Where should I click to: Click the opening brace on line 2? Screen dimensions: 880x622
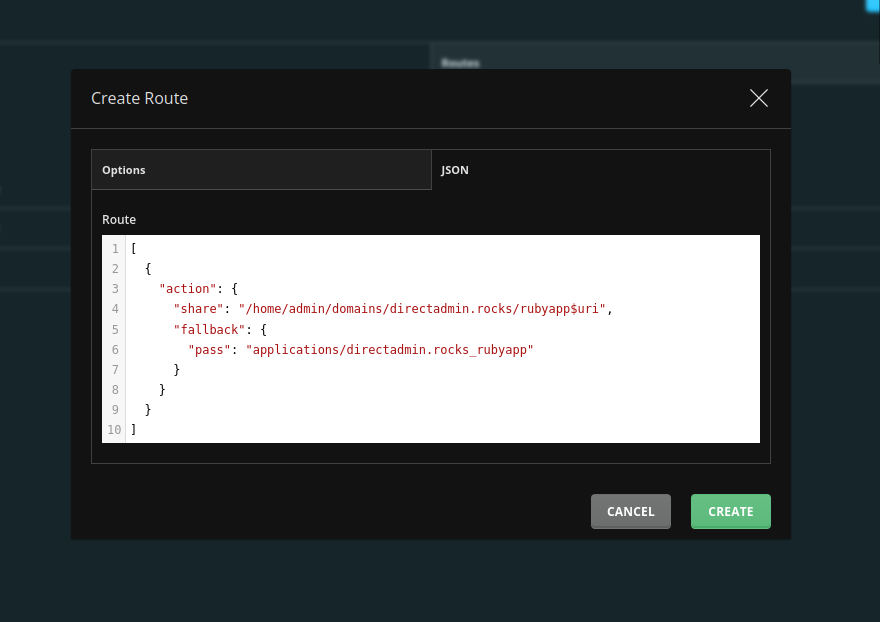[147, 268]
